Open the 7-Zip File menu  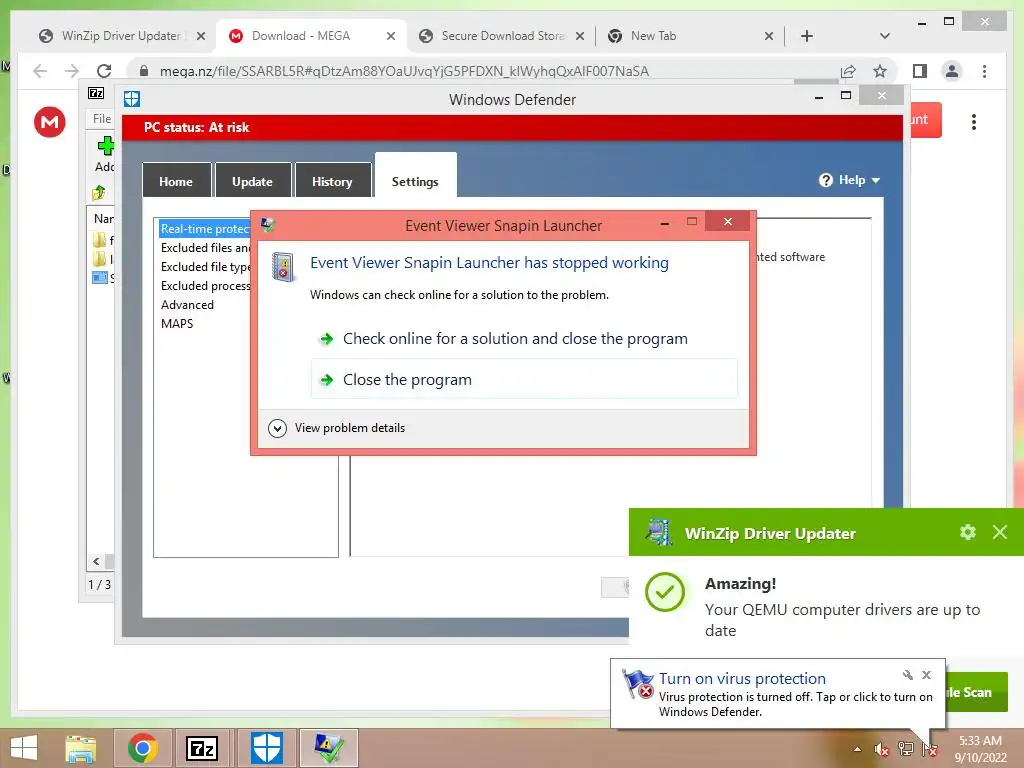point(102,118)
